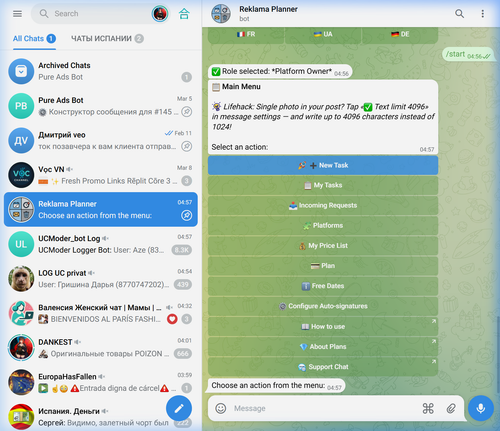Click pinned icon on Дмитрий veo chat
The width and height of the screenshot is (500, 431).
point(187,146)
